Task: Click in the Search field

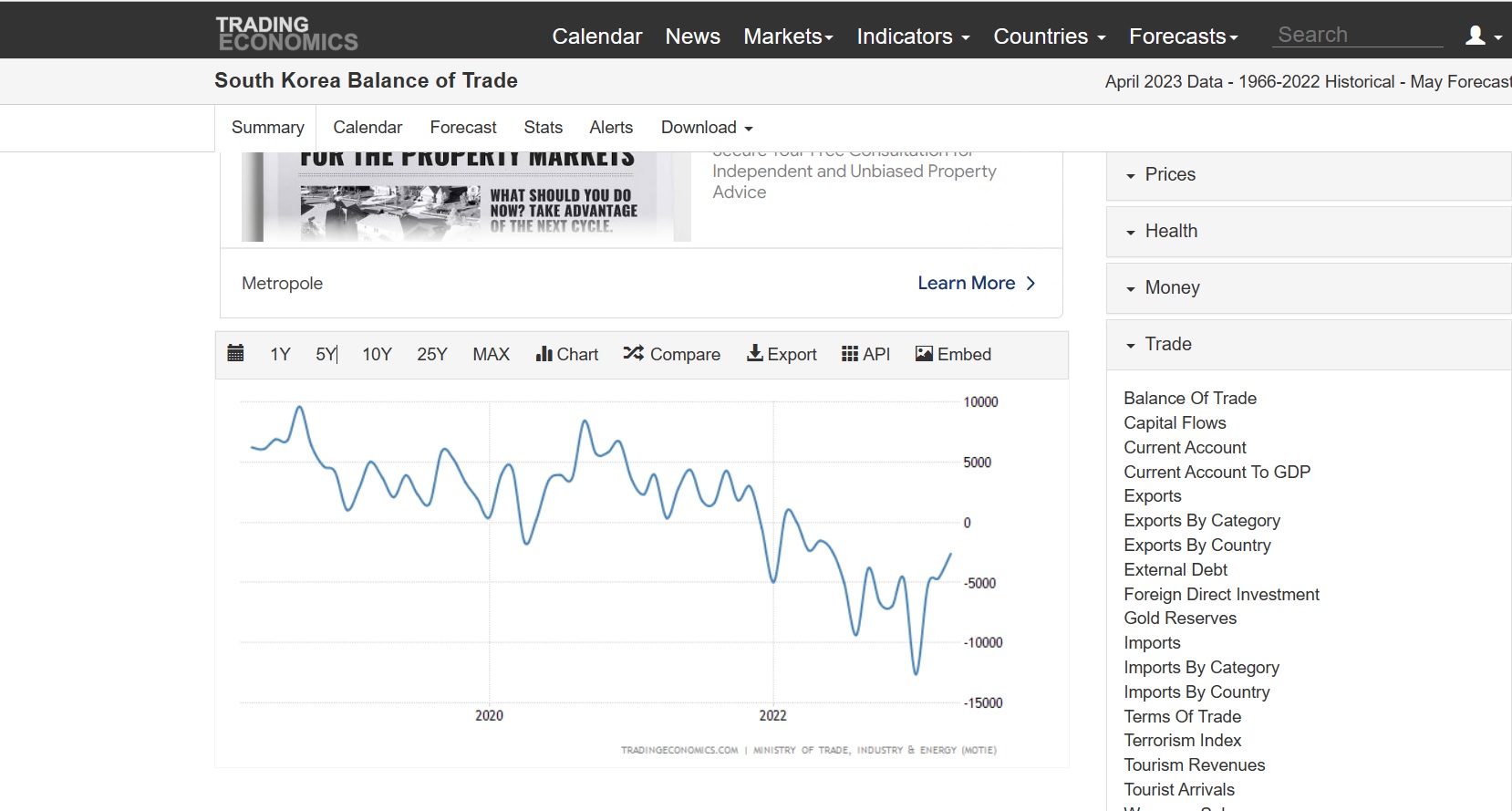Action: click(1358, 35)
